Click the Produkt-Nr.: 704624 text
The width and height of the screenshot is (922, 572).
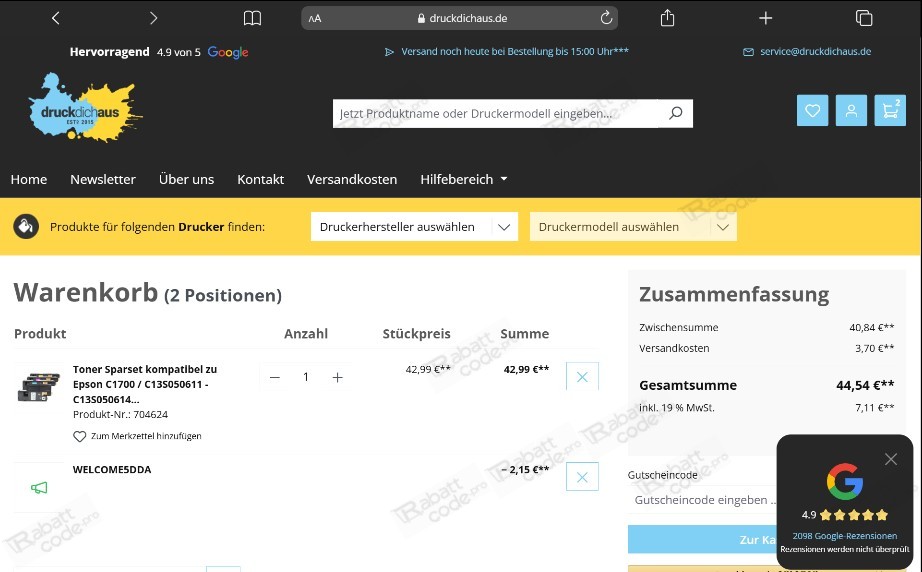tap(121, 414)
